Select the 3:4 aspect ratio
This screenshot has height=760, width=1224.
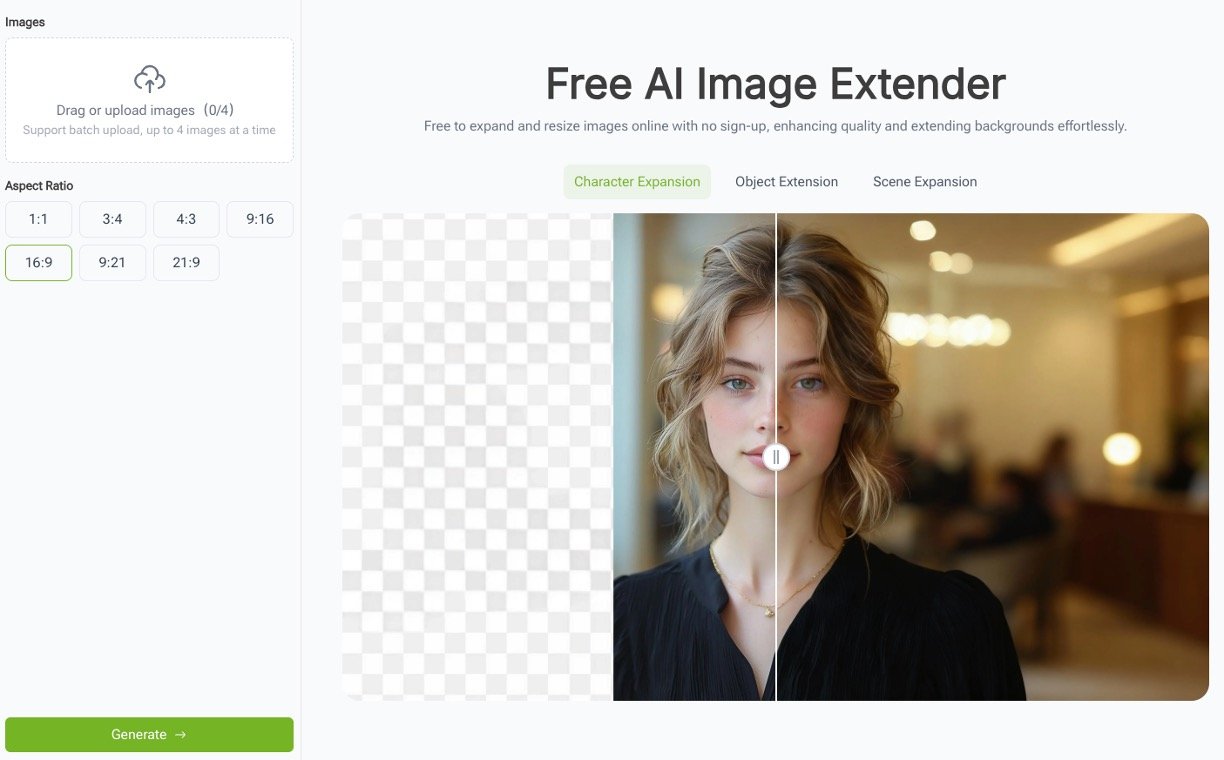(112, 219)
